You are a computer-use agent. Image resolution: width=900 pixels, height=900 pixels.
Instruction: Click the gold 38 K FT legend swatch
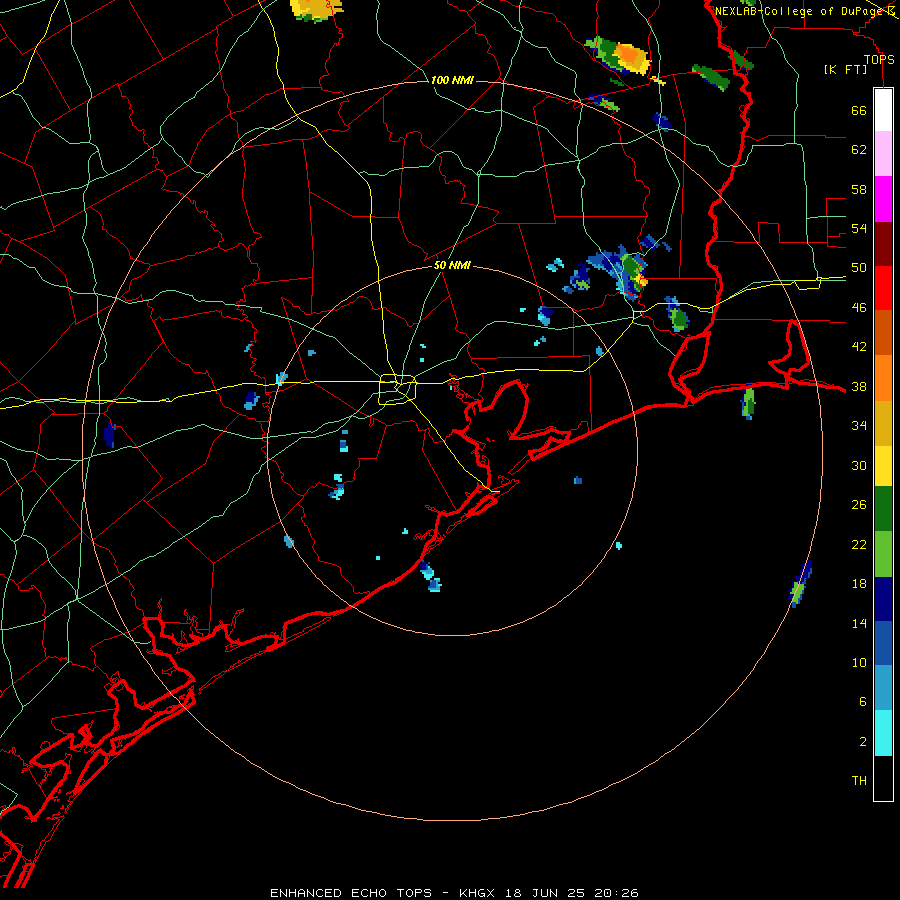coord(883,422)
